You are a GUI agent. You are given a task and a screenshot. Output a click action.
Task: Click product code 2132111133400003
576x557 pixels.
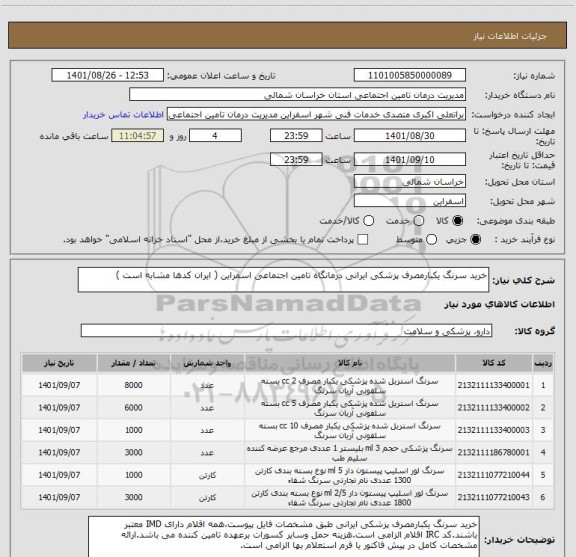coord(493,430)
